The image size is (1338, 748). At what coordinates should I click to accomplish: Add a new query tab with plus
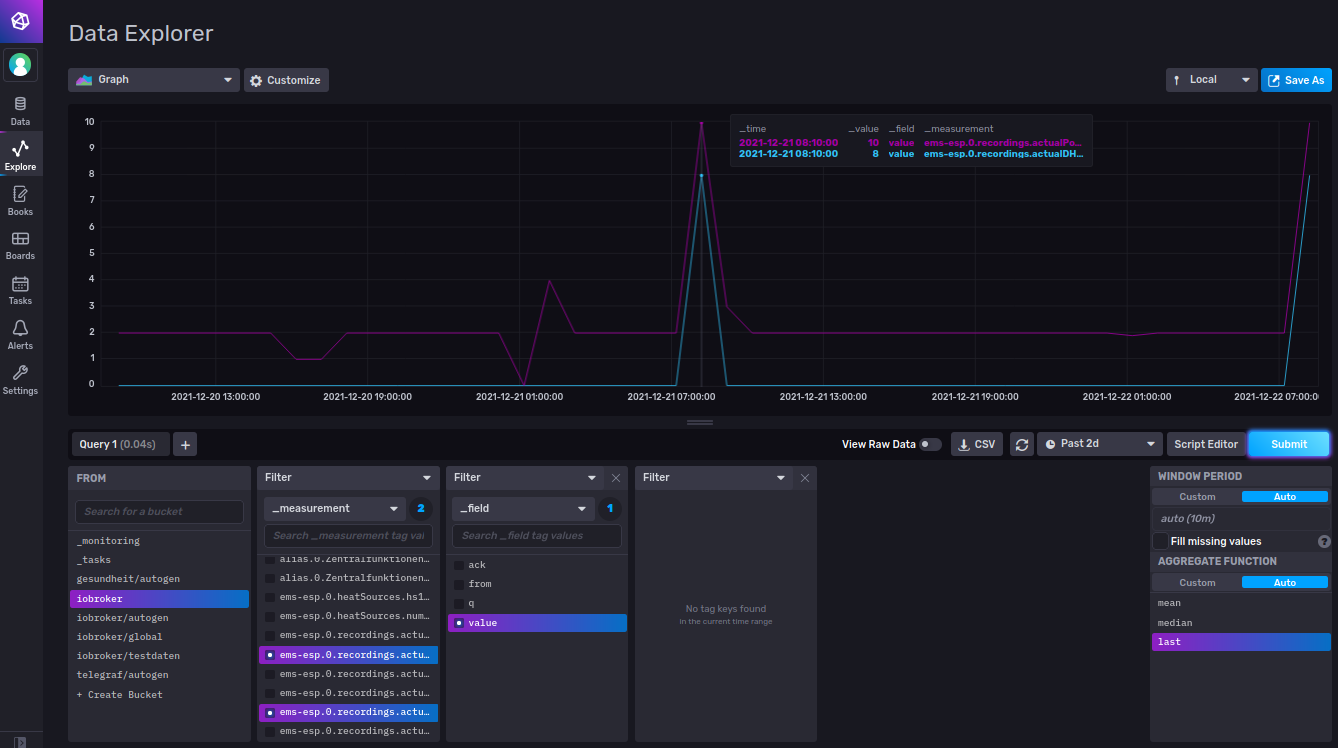pos(185,444)
